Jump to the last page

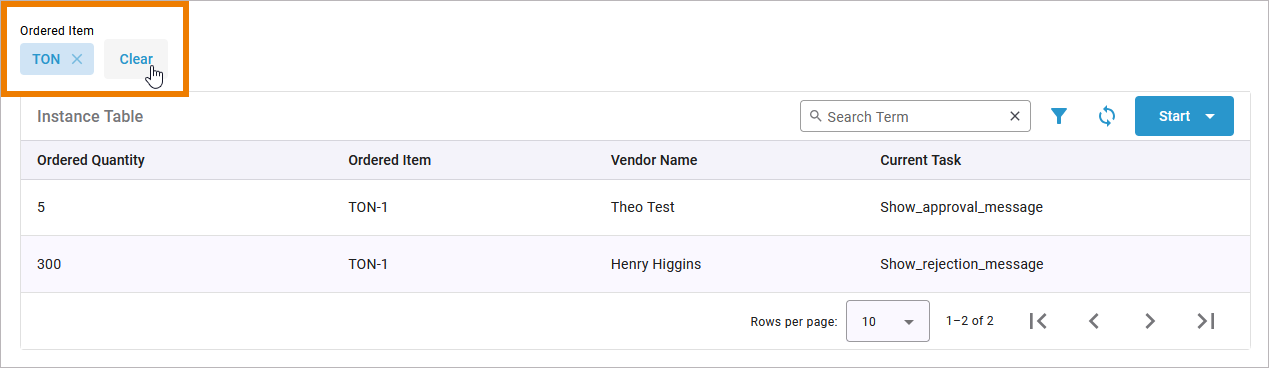1206,321
